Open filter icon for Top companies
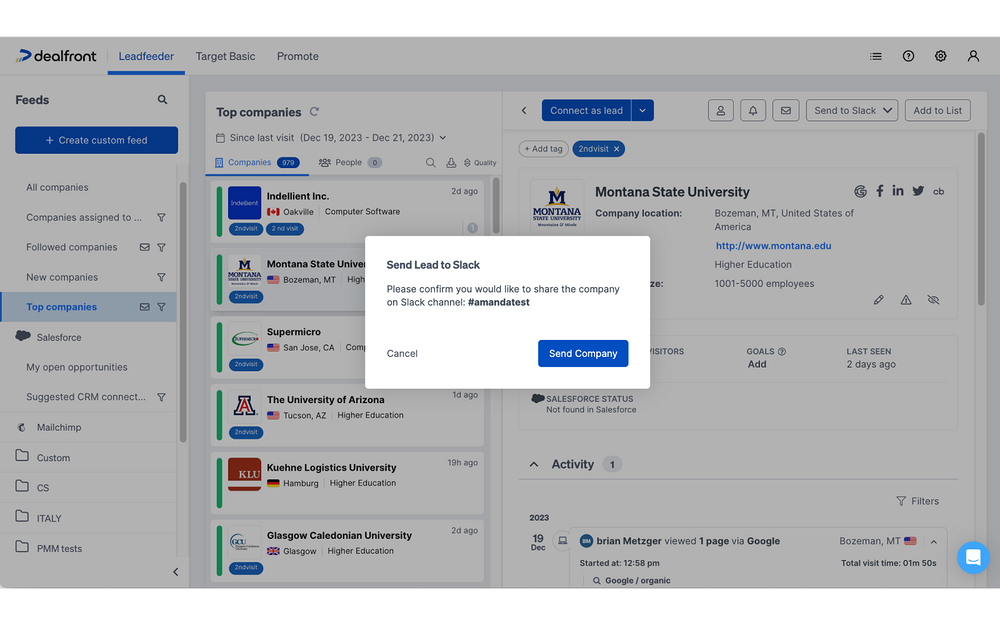 coord(161,307)
